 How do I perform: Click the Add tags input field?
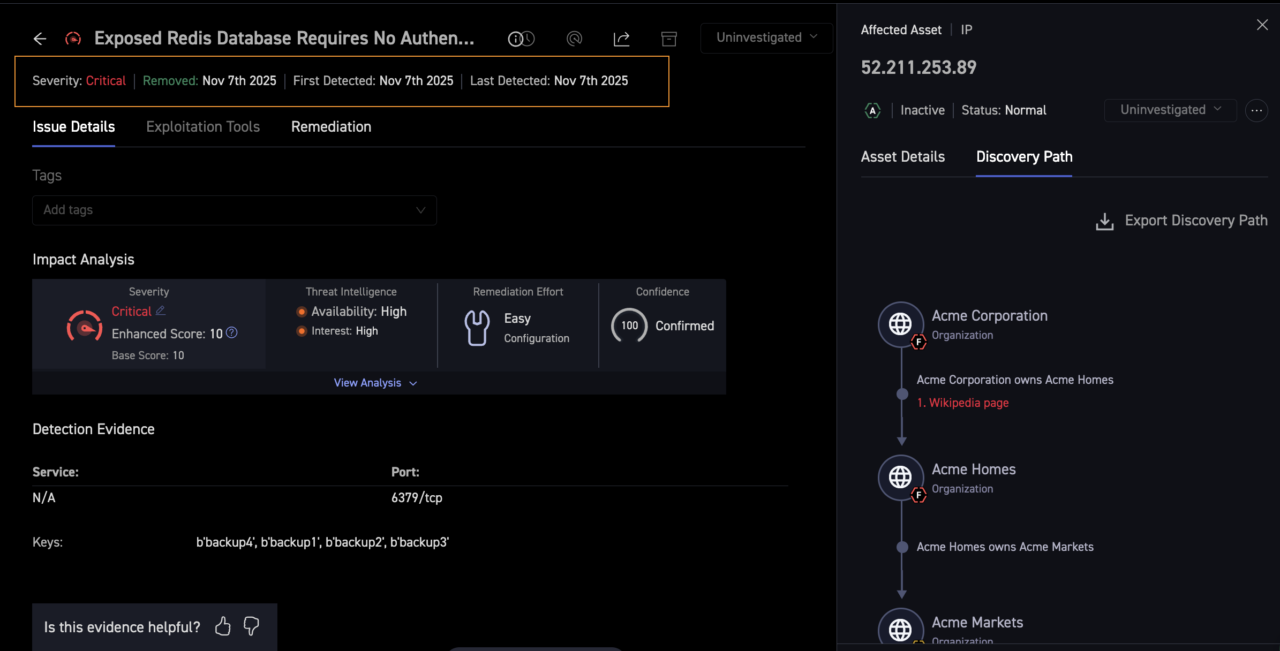coord(234,210)
